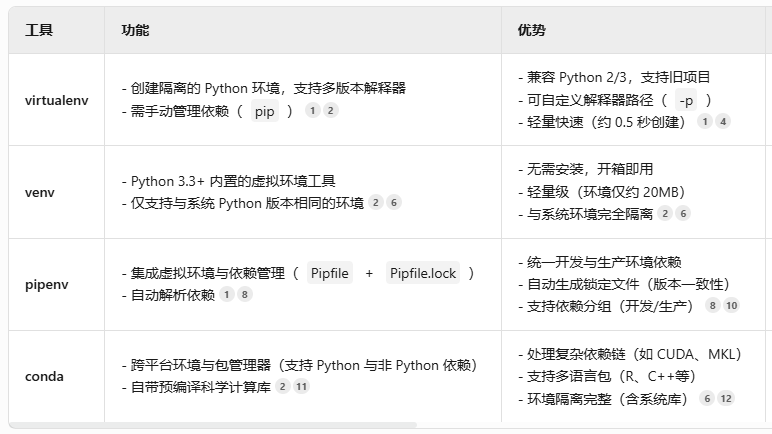The width and height of the screenshot is (772, 434).
Task: Open citation 4 in virtualenv 优势 cell
Action: tap(723, 121)
